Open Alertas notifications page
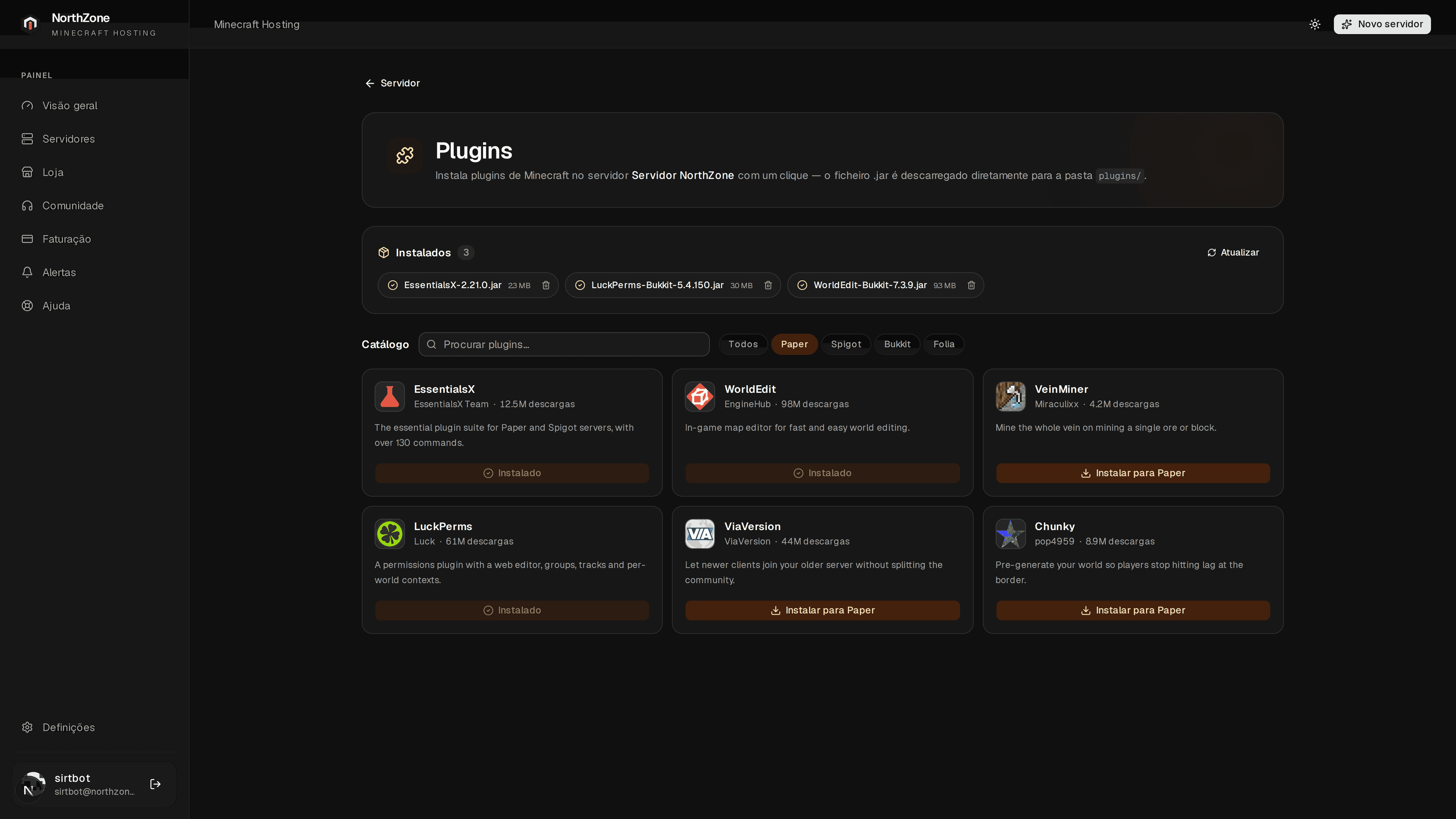This screenshot has width=1456, height=819. [x=94, y=273]
